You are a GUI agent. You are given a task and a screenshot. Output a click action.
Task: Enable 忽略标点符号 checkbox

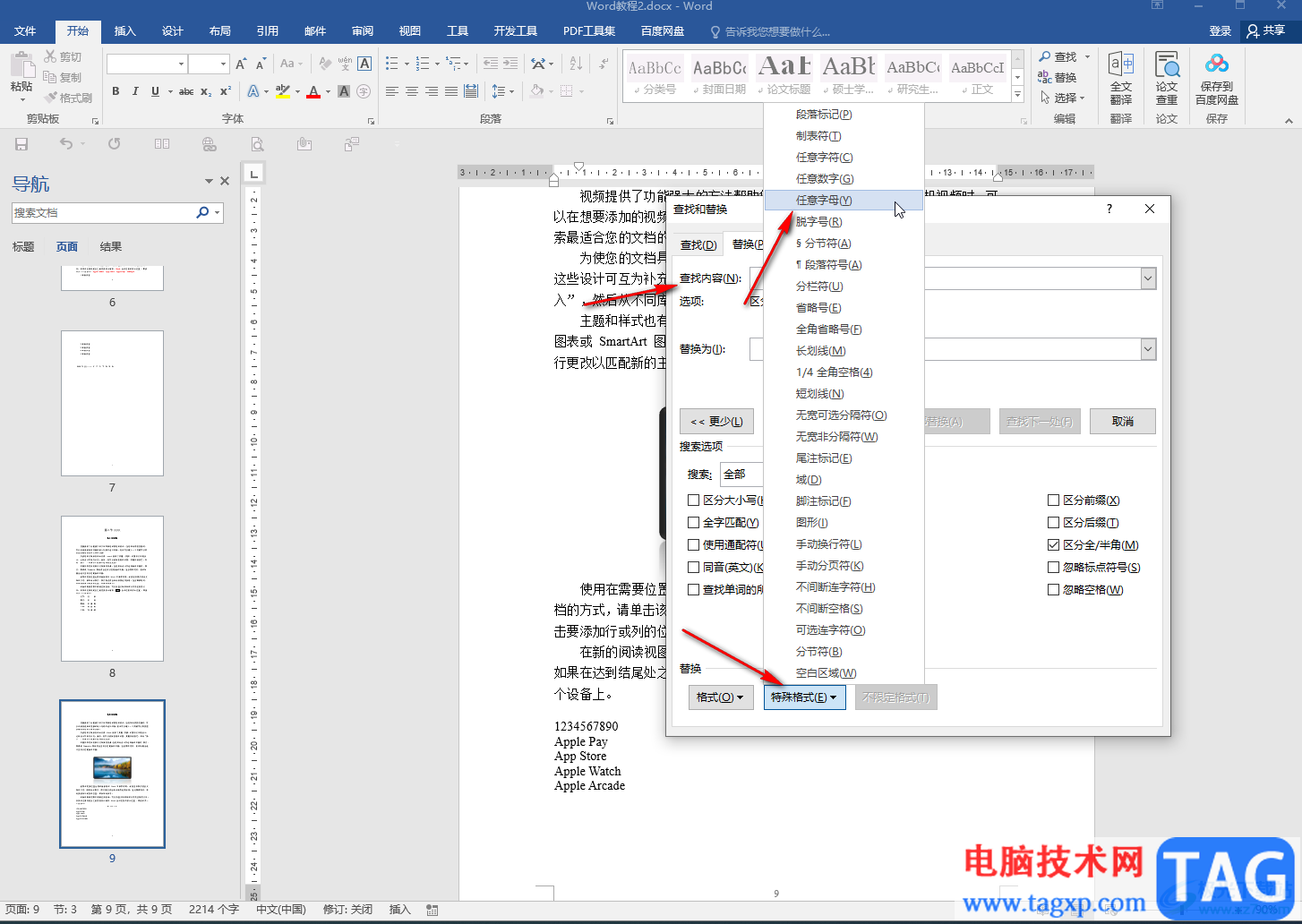1054,568
